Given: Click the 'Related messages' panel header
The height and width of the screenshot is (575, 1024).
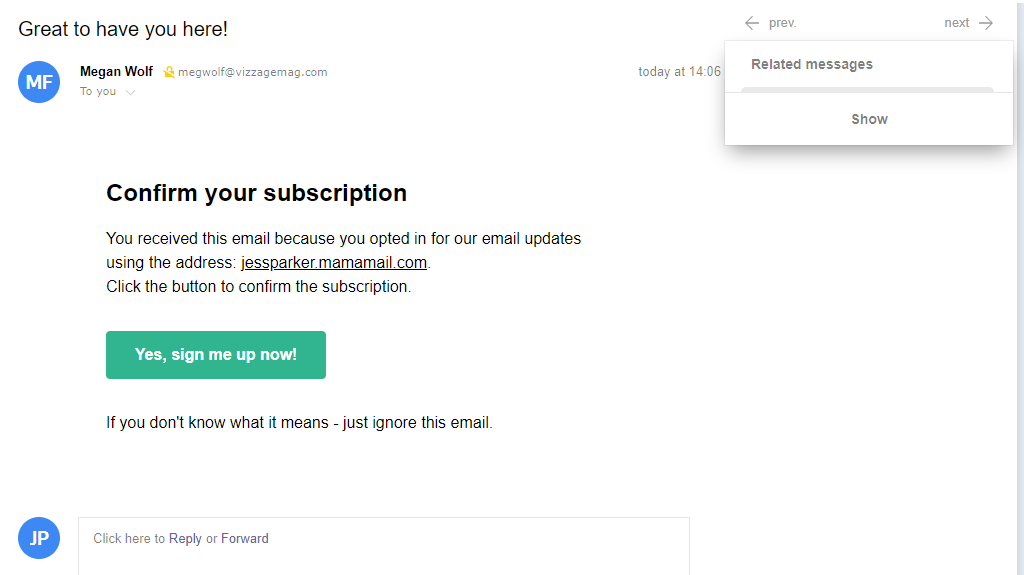Looking at the screenshot, I should point(812,64).
